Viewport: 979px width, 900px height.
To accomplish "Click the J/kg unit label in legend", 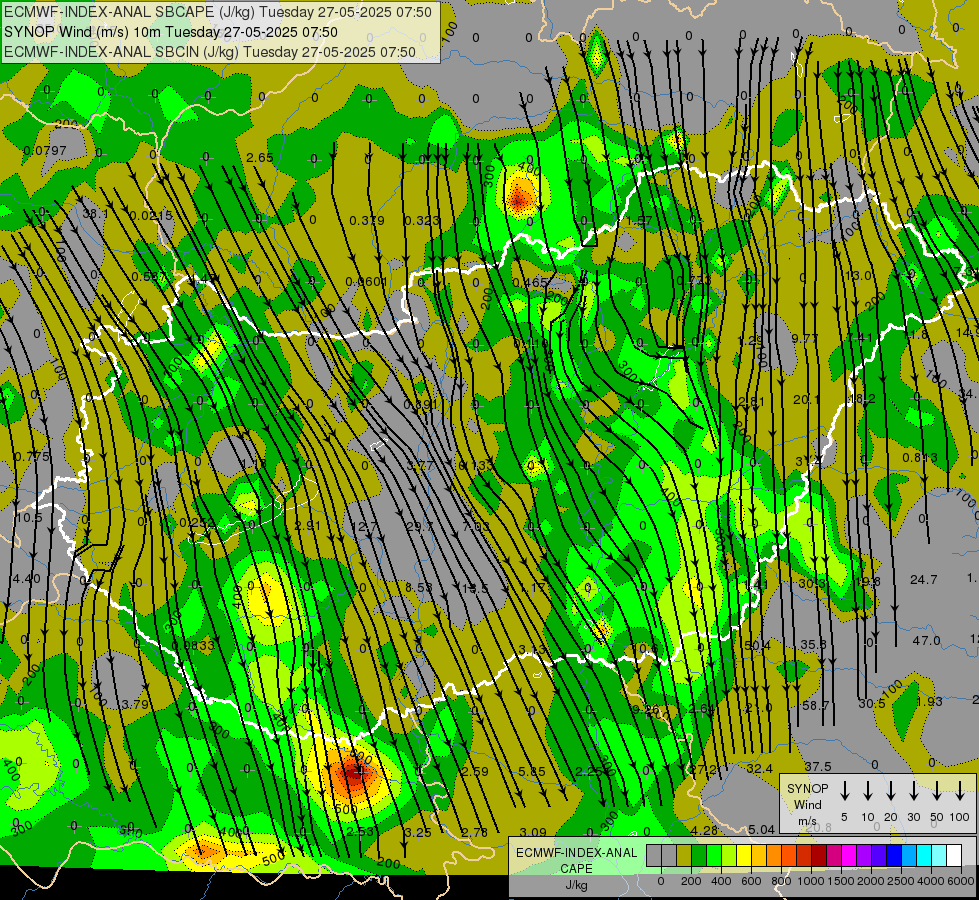I will [576, 885].
